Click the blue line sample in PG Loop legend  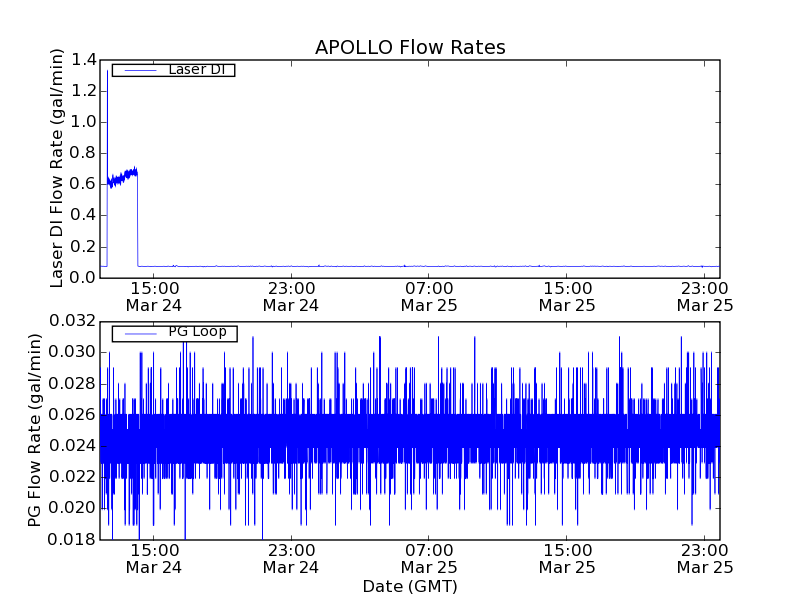[x=138, y=333]
